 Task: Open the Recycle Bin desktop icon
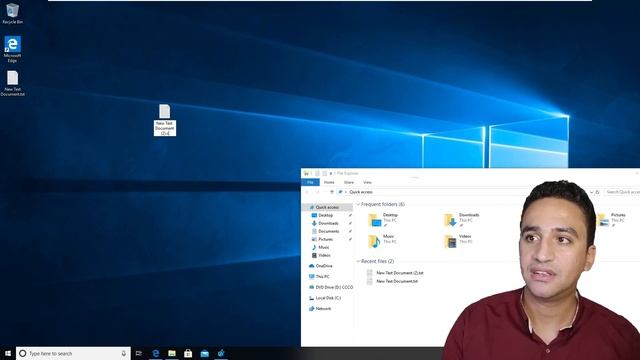[x=12, y=13]
